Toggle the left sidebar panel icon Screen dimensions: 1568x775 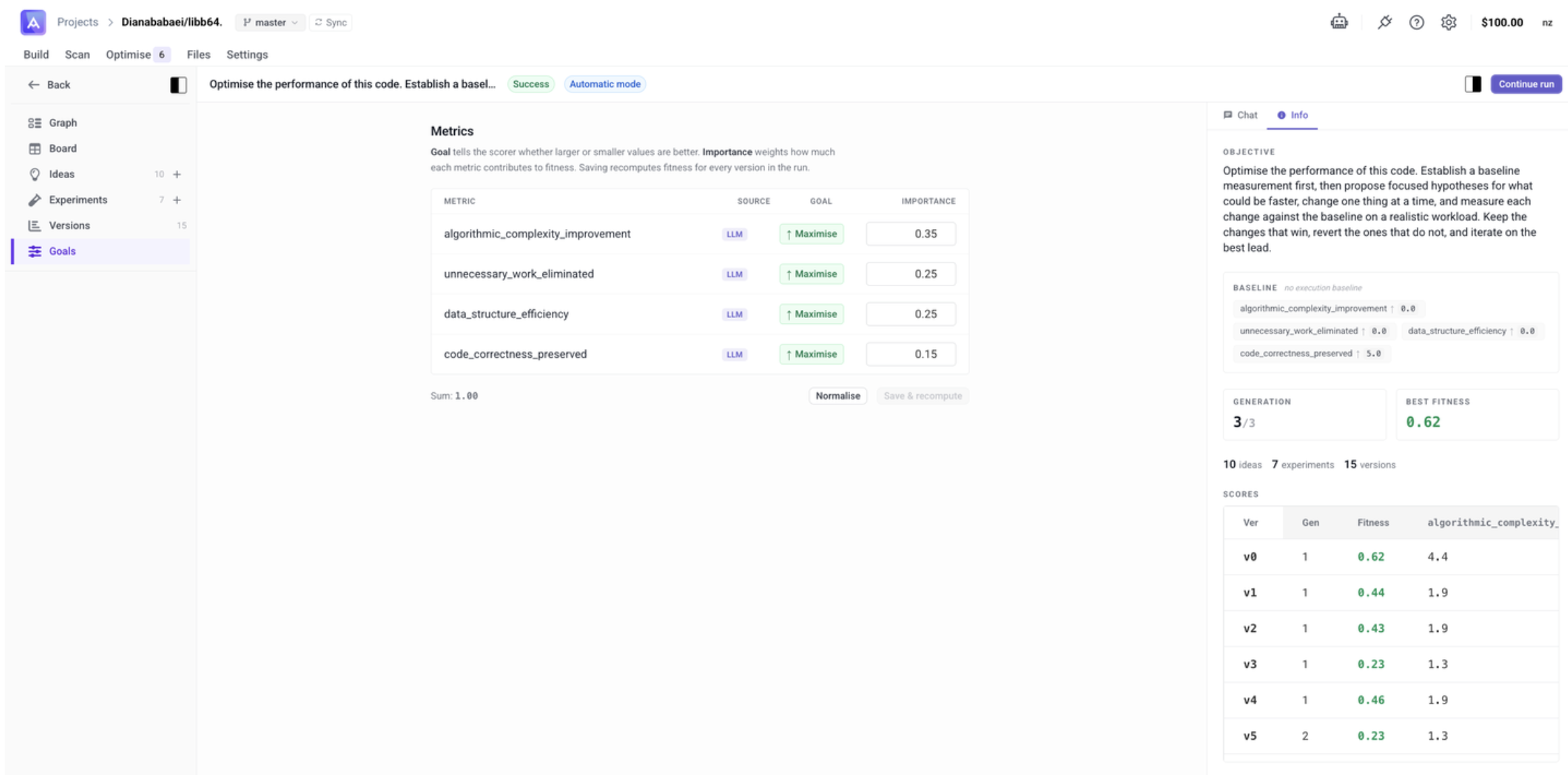178,84
